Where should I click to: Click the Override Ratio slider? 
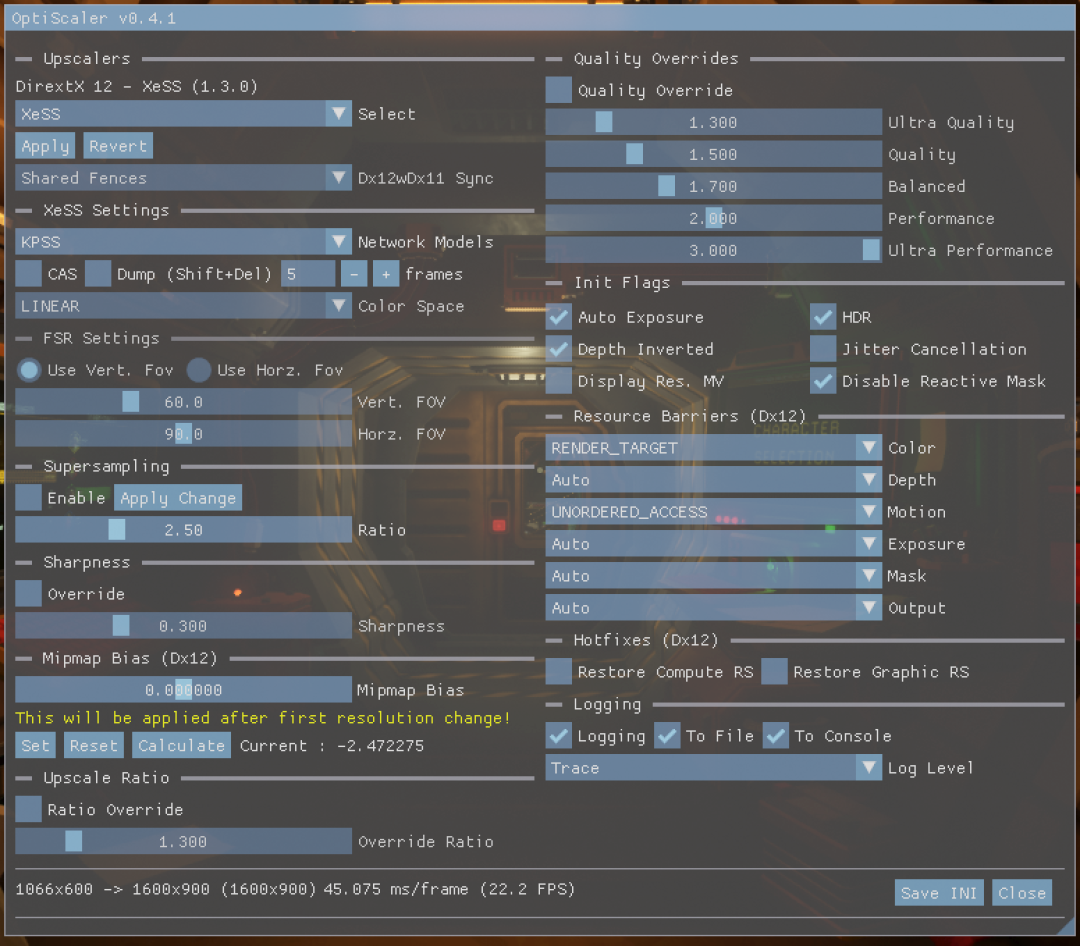[x=183, y=841]
